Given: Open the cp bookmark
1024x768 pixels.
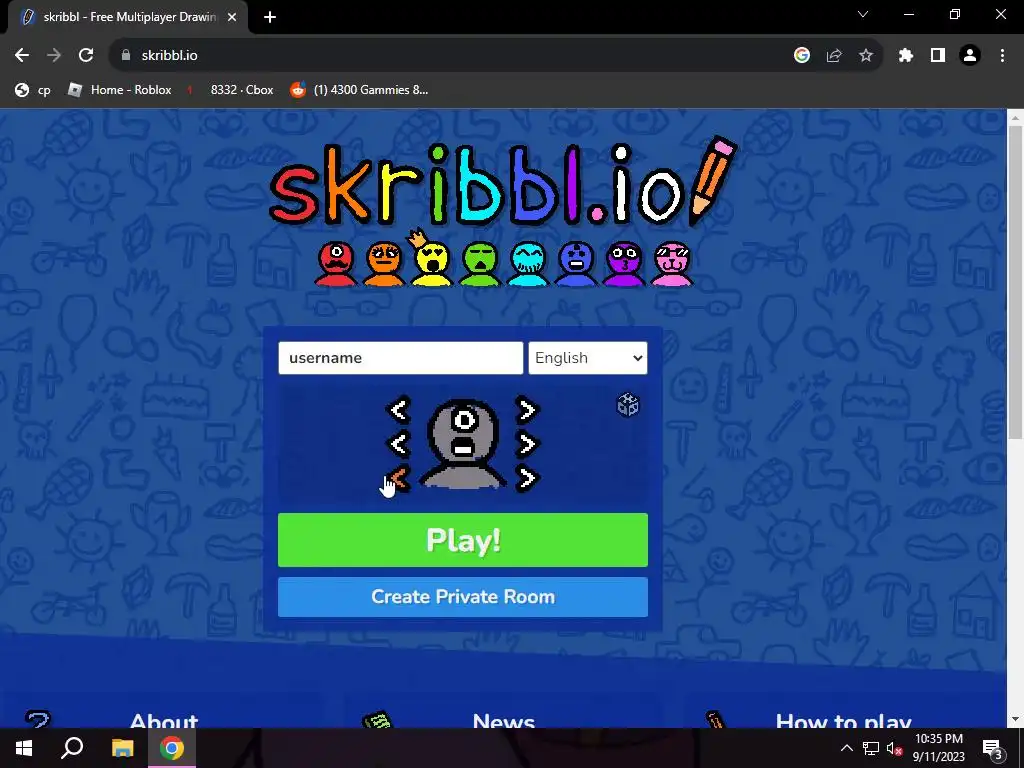Looking at the screenshot, I should (x=33, y=90).
